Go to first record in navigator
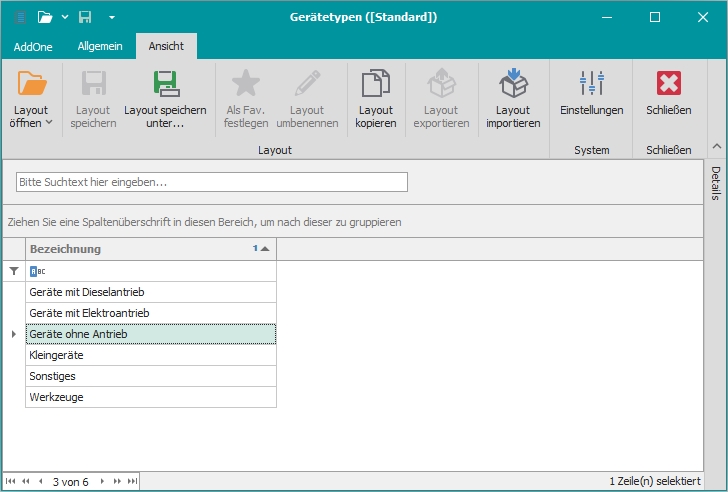The width and height of the screenshot is (728, 492). coord(11,482)
